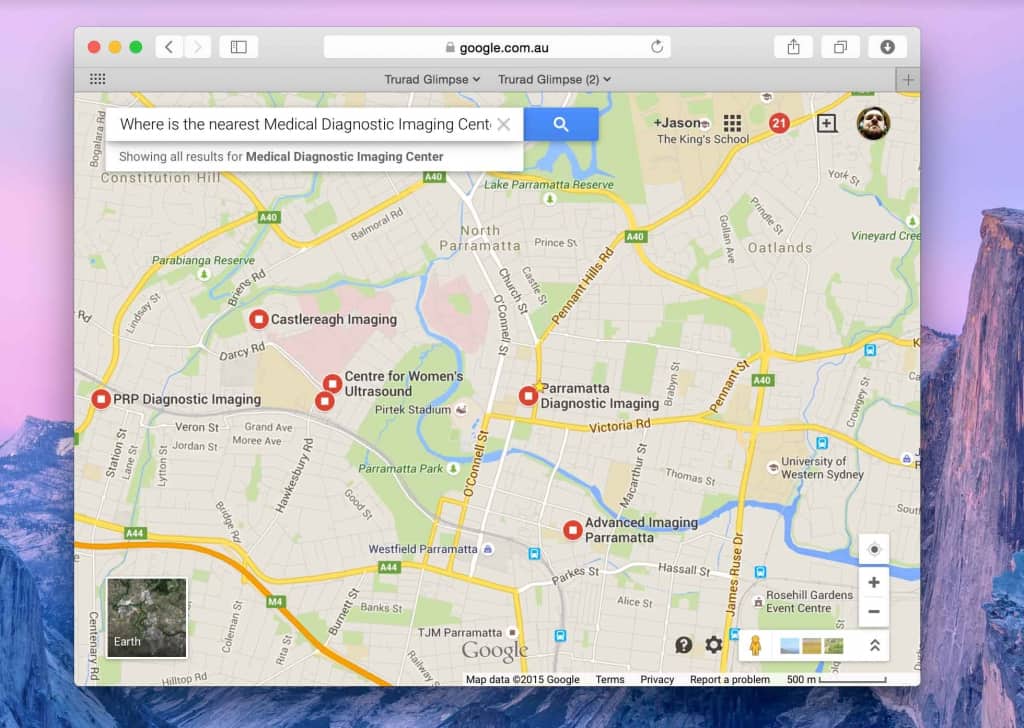1024x728 pixels.
Task: Click the Report a problem link
Action: [730, 680]
